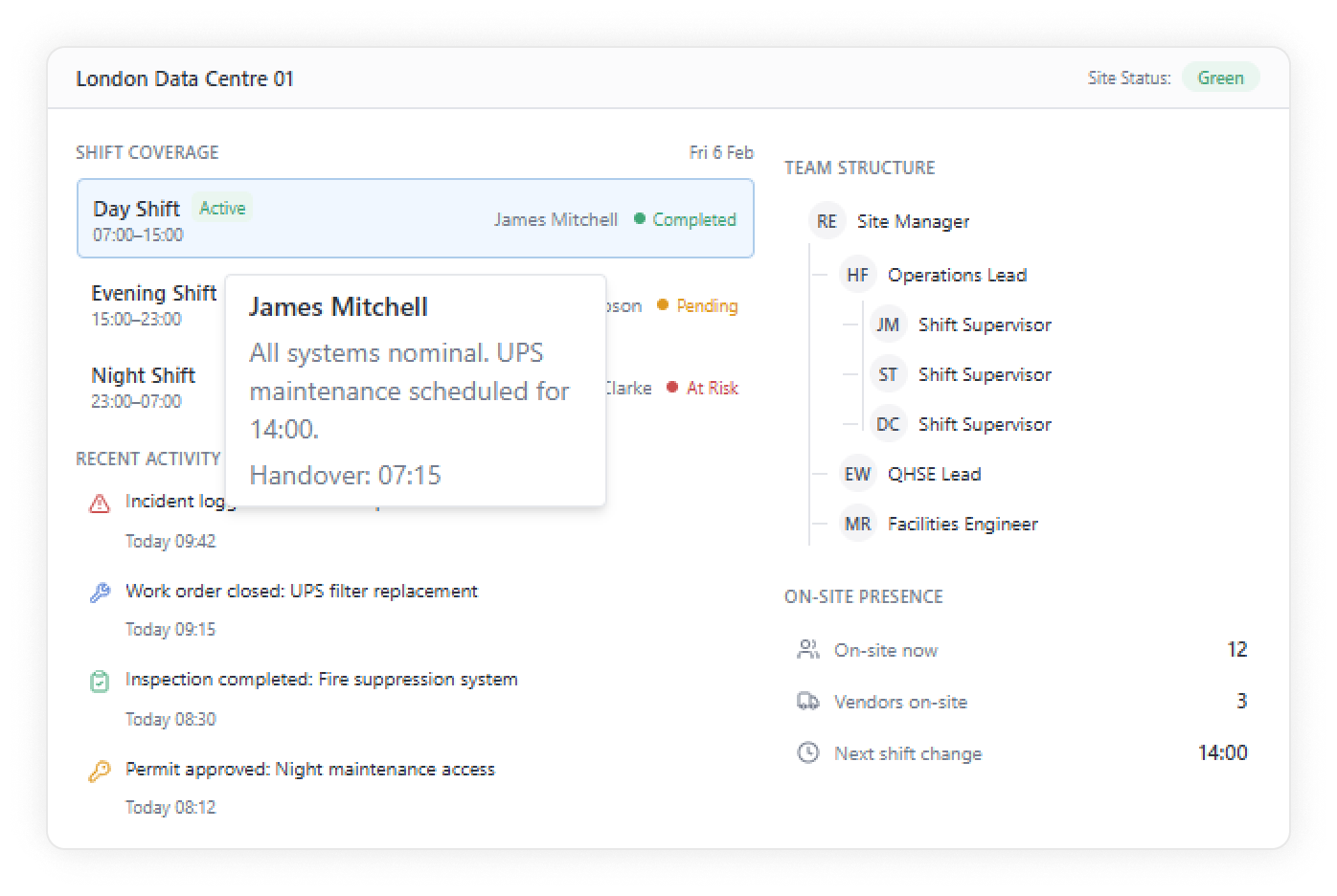Click the At Risk status indicator

click(x=703, y=388)
